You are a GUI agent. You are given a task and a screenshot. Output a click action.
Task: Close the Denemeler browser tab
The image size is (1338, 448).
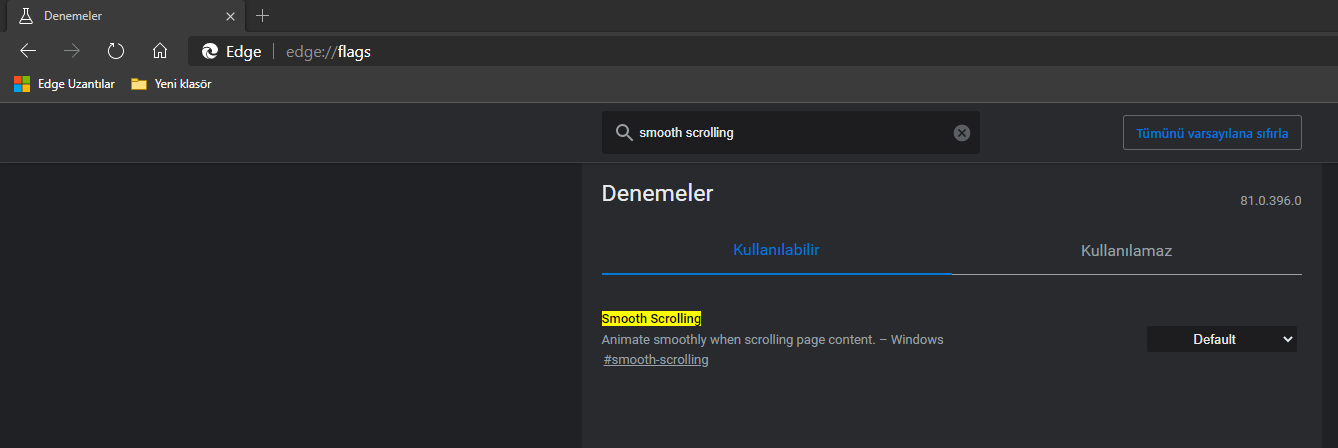[x=231, y=17]
